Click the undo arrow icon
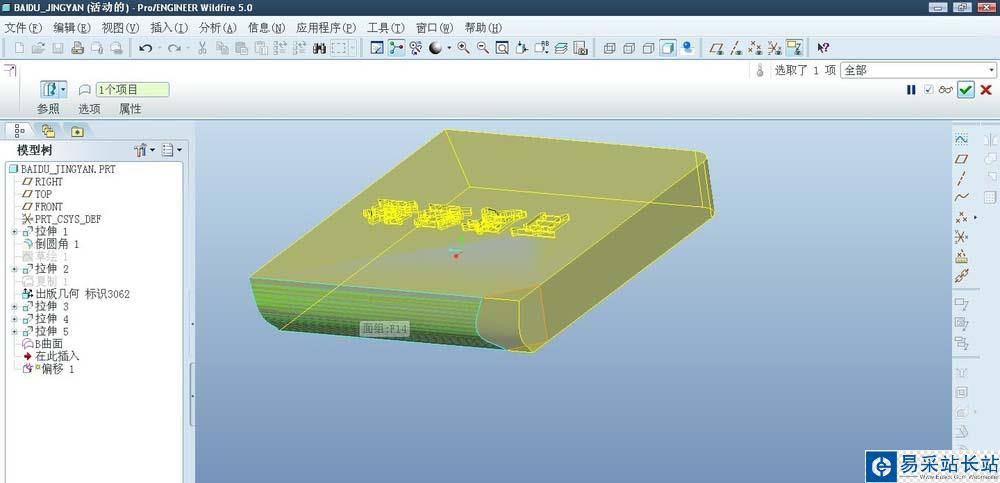Image resolution: width=1000 pixels, height=483 pixels. point(145,48)
